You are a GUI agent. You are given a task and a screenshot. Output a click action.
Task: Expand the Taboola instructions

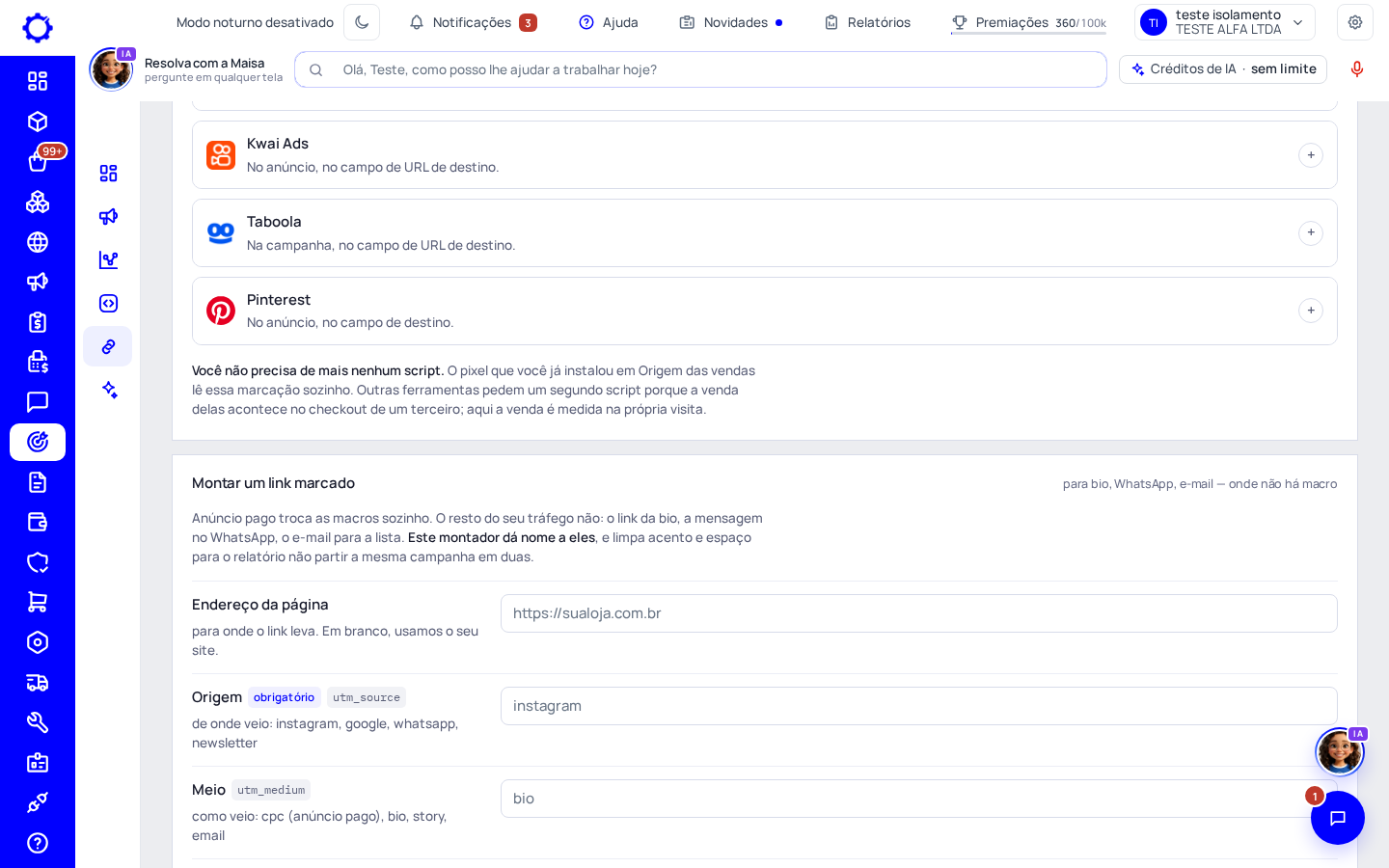[1311, 232]
